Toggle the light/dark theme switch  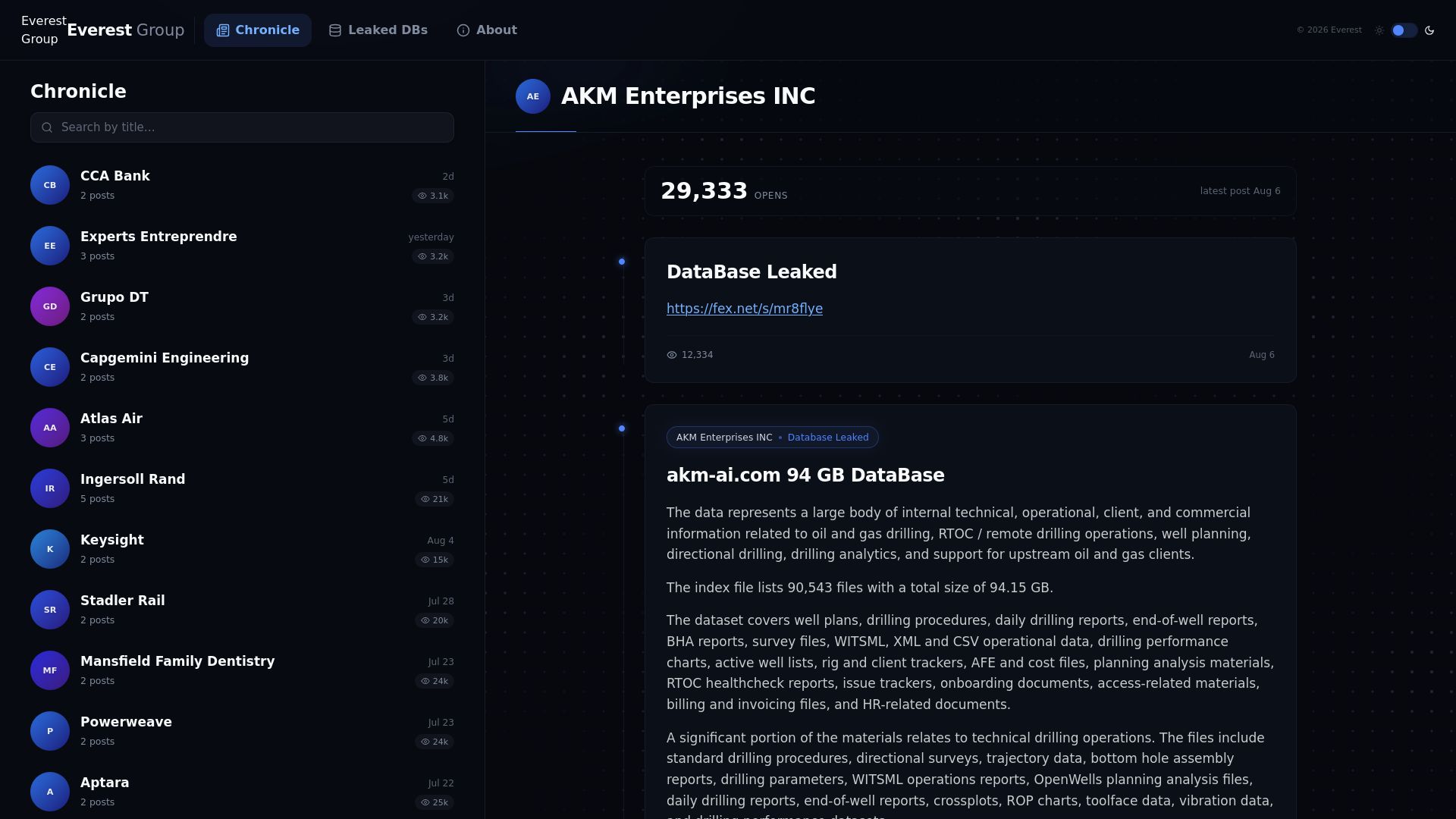click(1404, 30)
